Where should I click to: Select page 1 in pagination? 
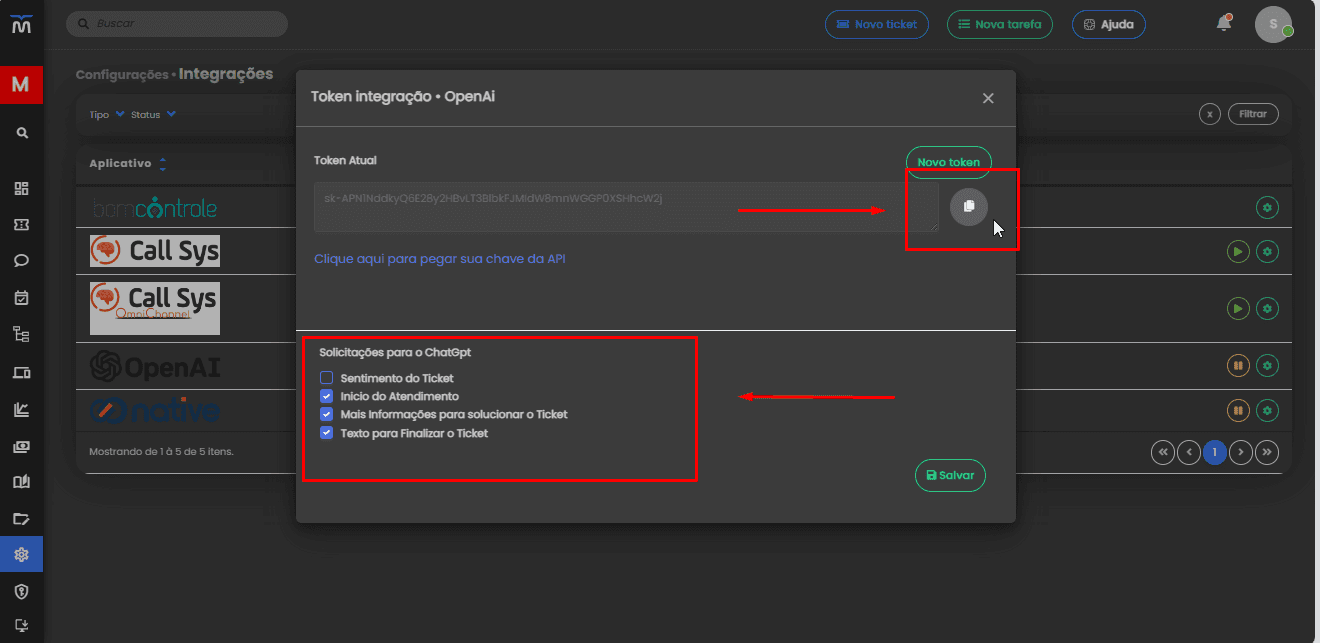point(1215,452)
